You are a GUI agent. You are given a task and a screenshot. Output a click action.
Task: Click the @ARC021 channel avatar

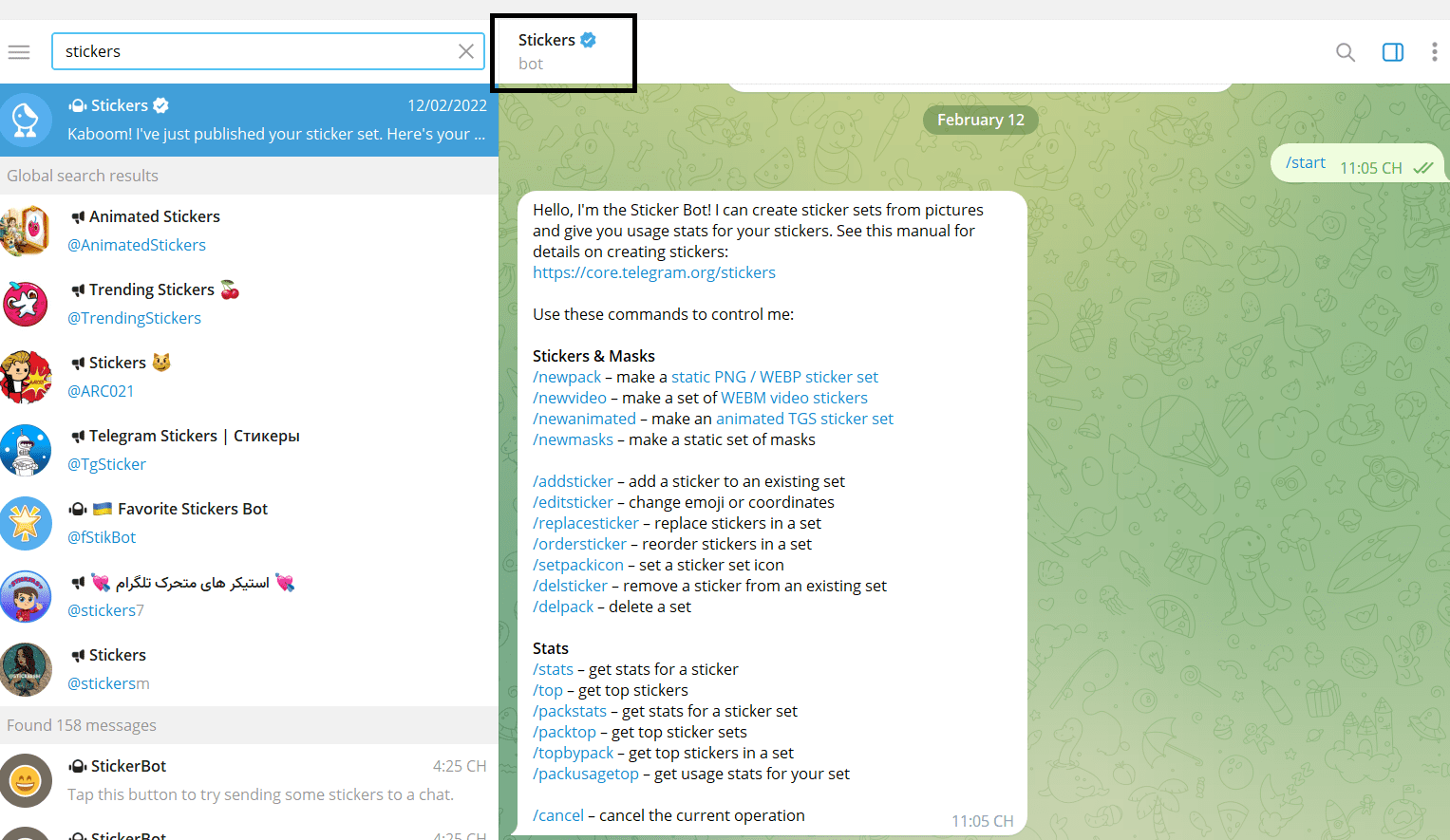tap(26, 377)
